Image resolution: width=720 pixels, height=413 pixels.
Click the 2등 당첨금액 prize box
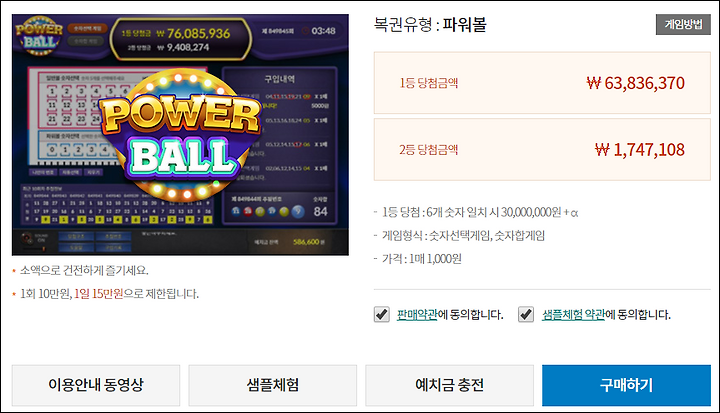[x=542, y=149]
